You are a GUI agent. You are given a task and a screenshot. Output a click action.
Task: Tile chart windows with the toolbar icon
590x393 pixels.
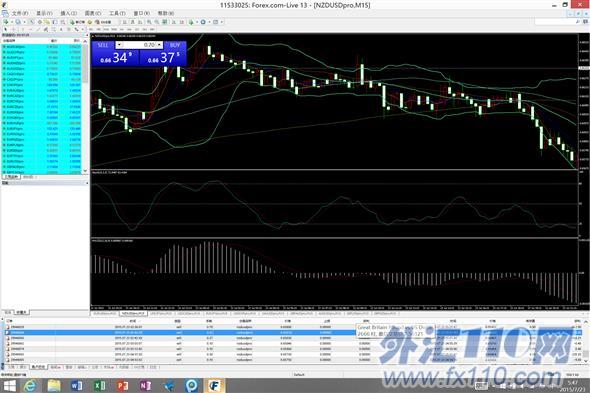pyautogui.click(x=164, y=22)
